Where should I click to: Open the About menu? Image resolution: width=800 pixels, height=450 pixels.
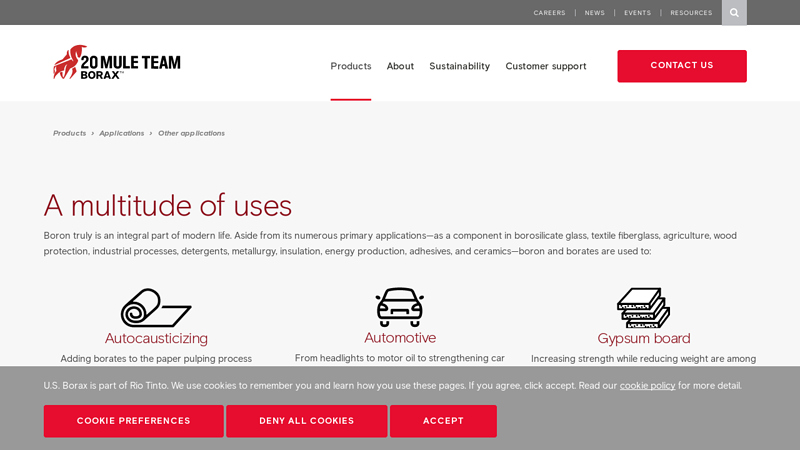tap(400, 66)
